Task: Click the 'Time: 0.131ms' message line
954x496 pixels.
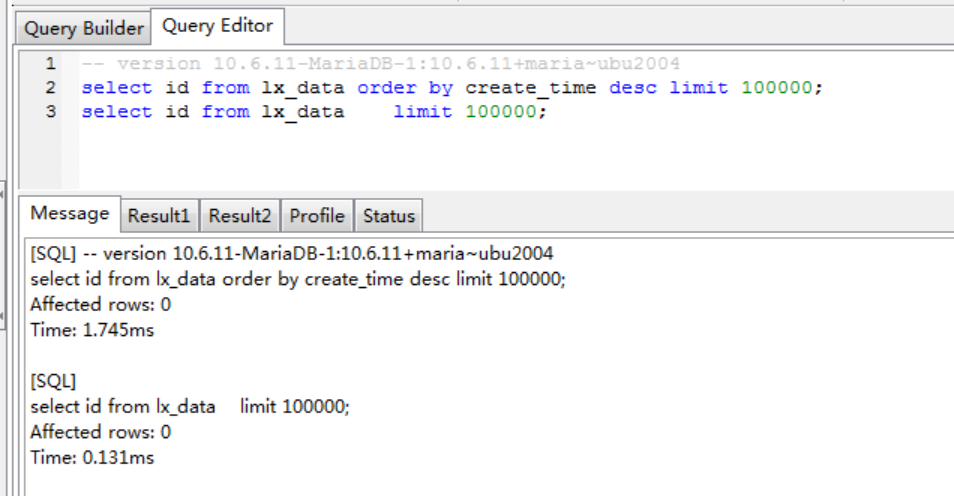Action: tap(92, 457)
